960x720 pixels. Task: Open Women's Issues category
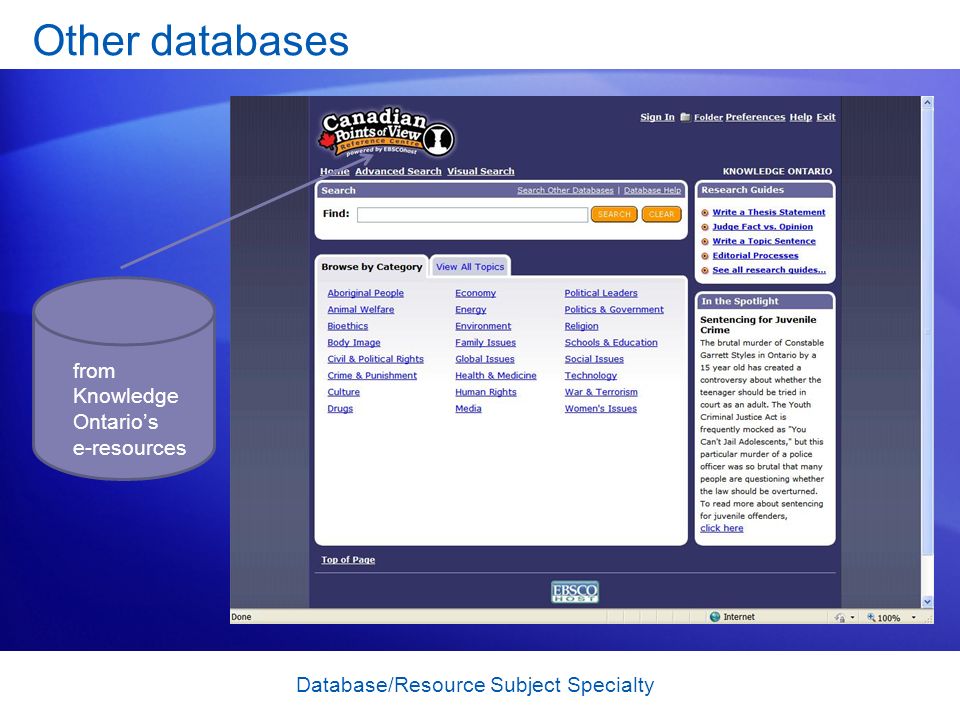coord(601,409)
